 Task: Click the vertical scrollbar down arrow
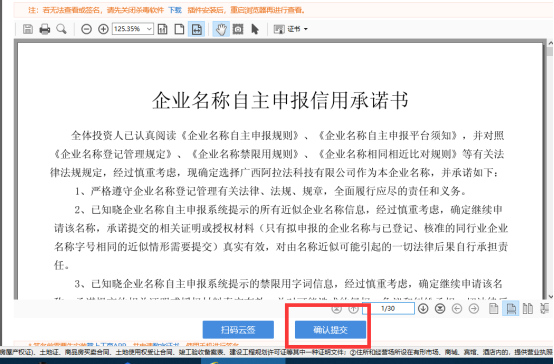(550, 297)
